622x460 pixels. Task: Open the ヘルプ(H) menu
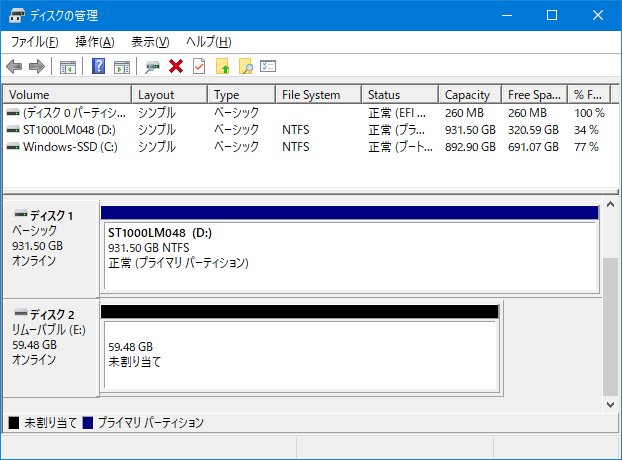(209, 42)
